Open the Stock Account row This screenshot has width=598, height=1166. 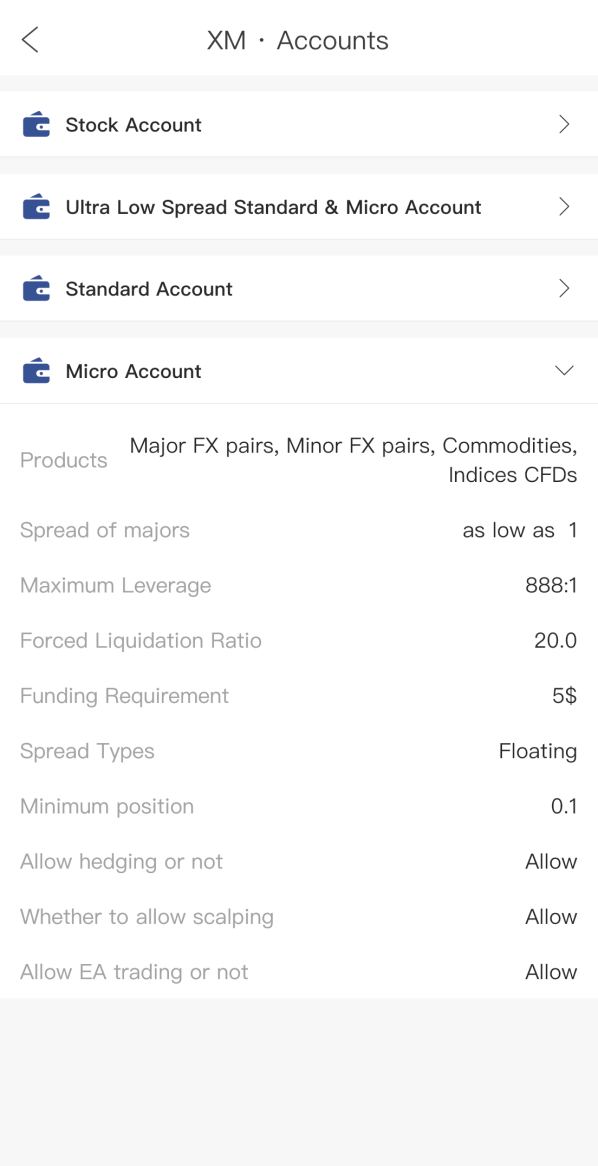coord(299,125)
